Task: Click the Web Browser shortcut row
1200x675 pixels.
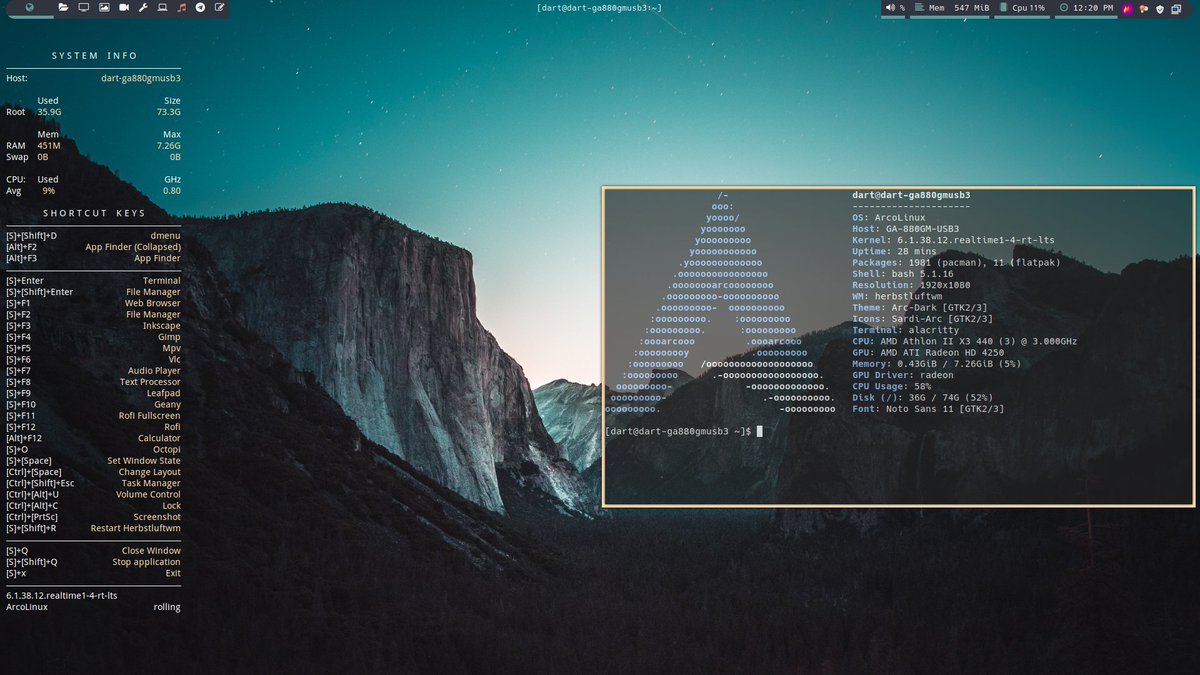Action: click(x=93, y=303)
